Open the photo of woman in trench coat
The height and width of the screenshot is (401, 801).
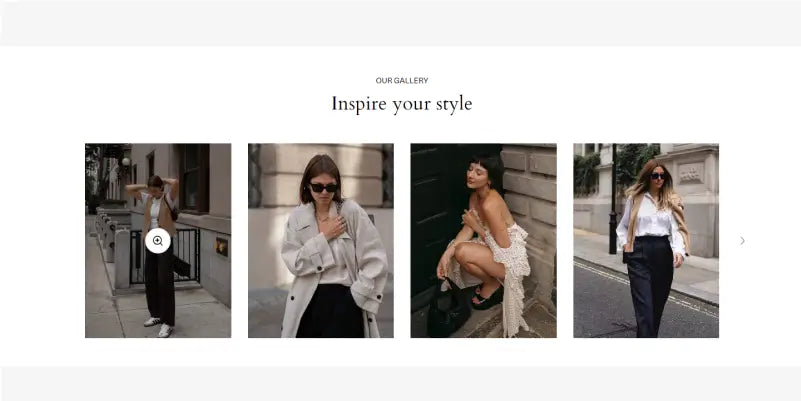pyautogui.click(x=321, y=241)
